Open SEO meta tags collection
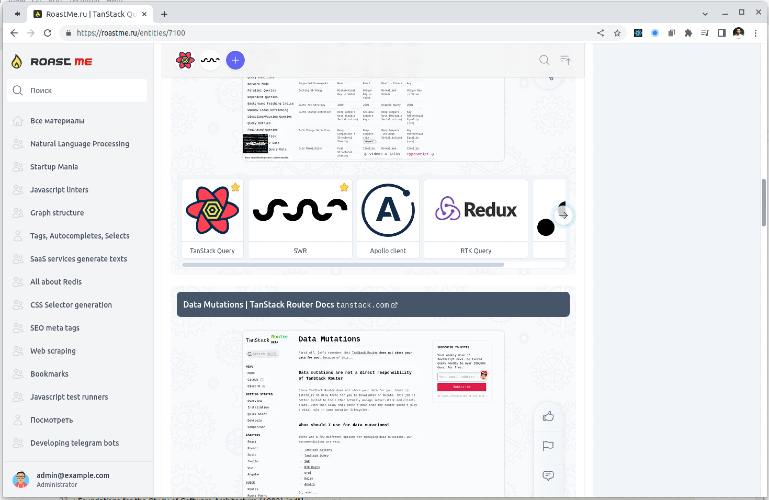Screen dimensions: 769x500 [x=55, y=328]
